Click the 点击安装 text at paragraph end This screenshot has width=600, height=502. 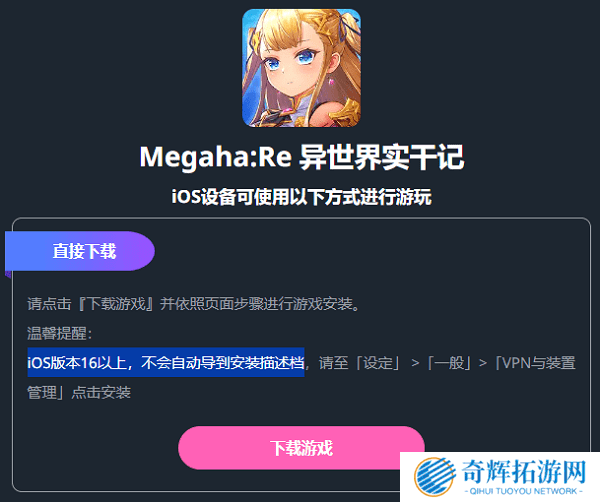point(101,393)
